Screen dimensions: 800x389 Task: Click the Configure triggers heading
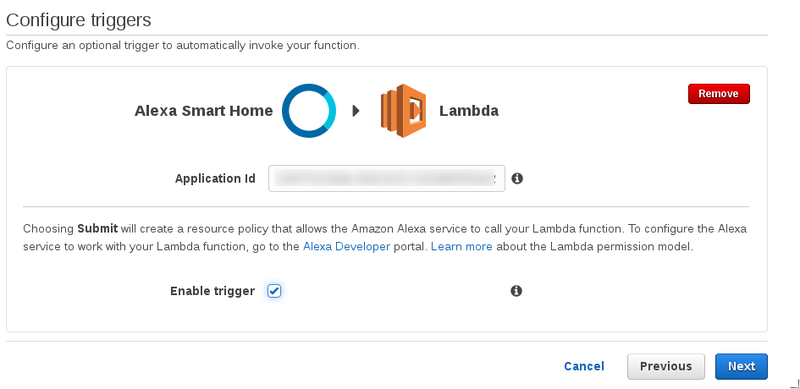point(79,20)
